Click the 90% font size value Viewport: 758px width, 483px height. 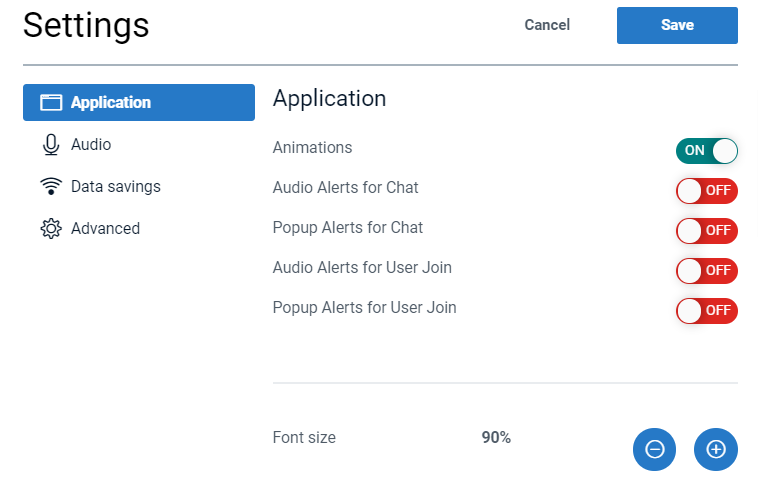(496, 438)
